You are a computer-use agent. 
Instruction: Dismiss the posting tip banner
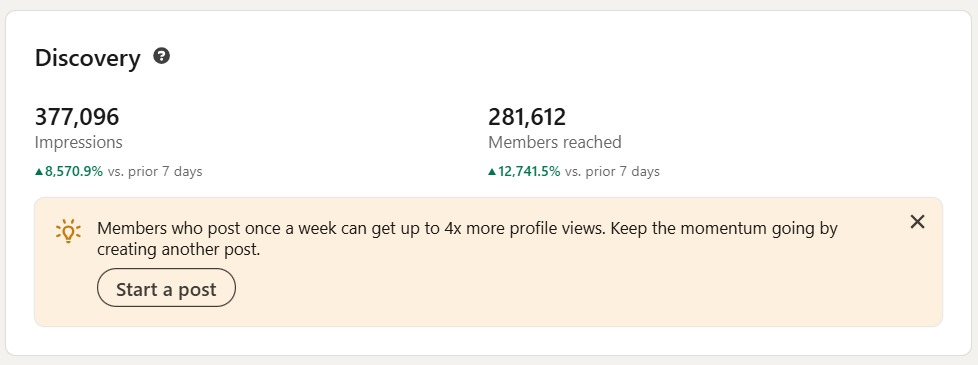pos(917,221)
